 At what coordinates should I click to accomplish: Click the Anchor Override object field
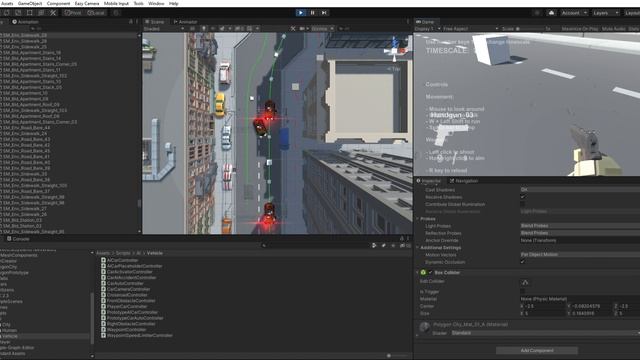[x=580, y=240]
